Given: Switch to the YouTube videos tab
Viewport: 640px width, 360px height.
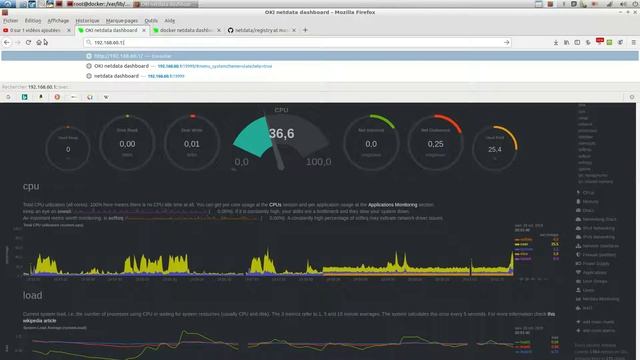Looking at the screenshot, I should [36, 30].
